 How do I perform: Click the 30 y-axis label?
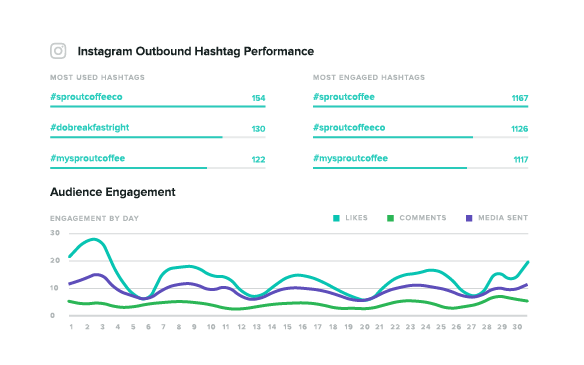click(55, 233)
